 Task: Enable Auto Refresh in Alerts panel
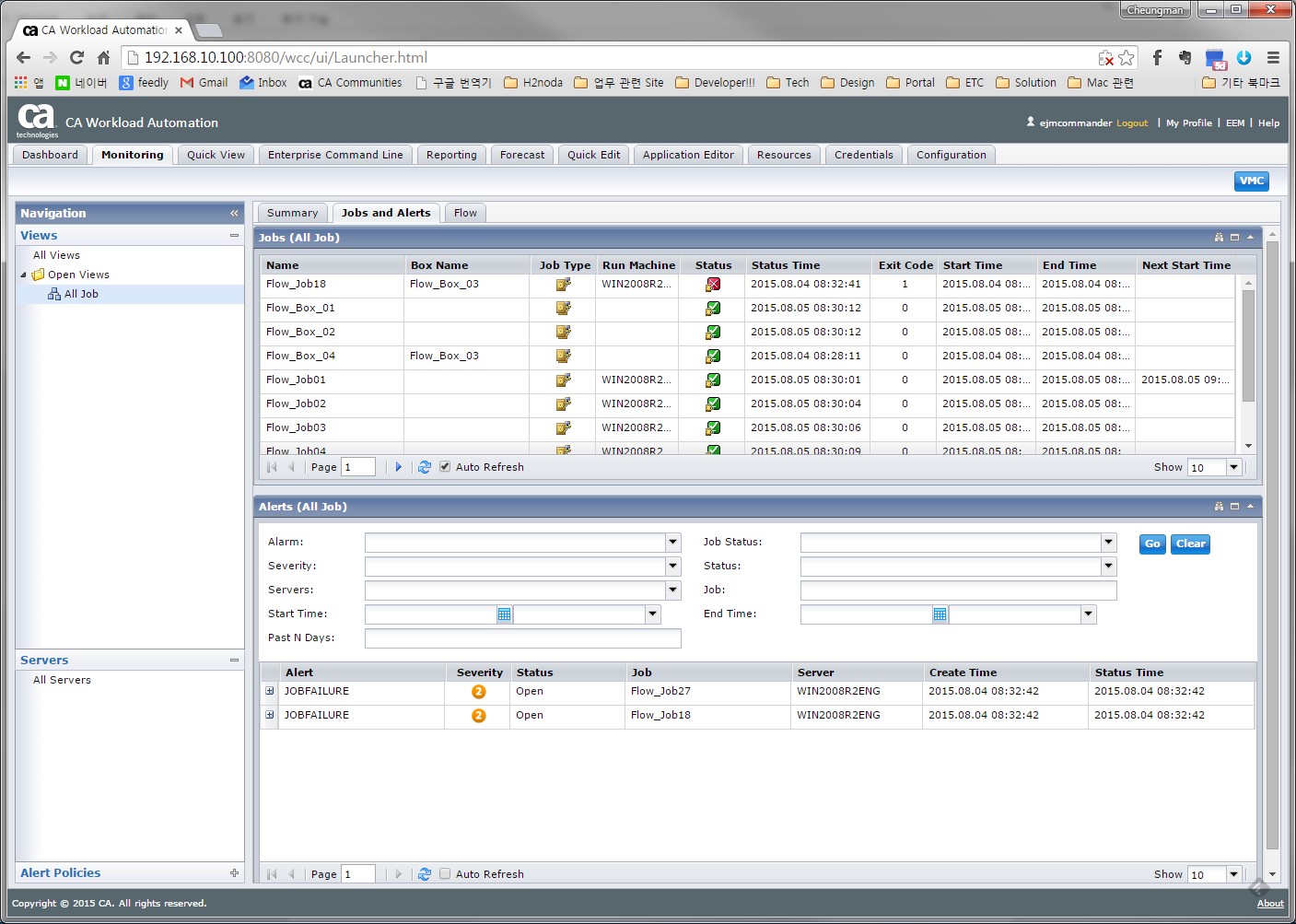tap(445, 874)
